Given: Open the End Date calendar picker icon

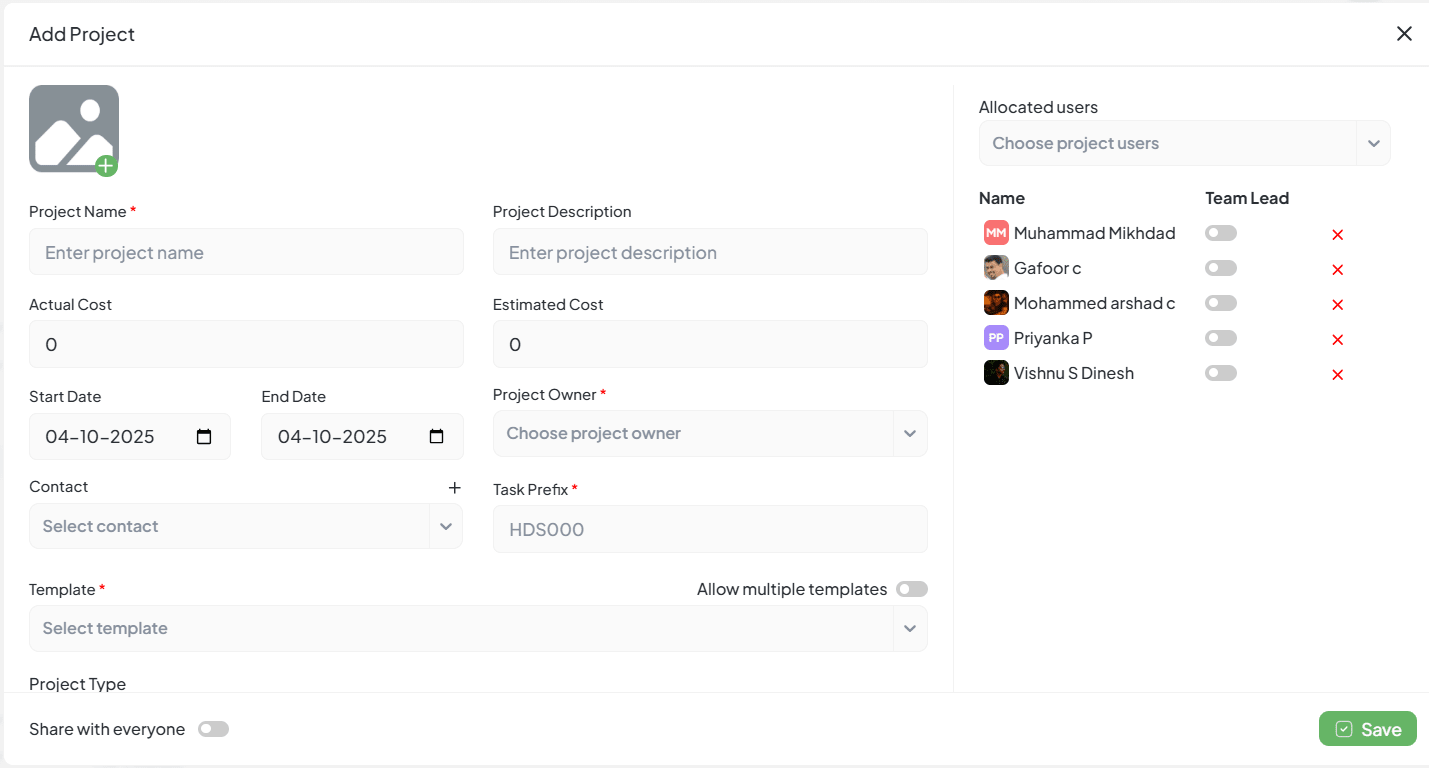Looking at the screenshot, I should [436, 437].
